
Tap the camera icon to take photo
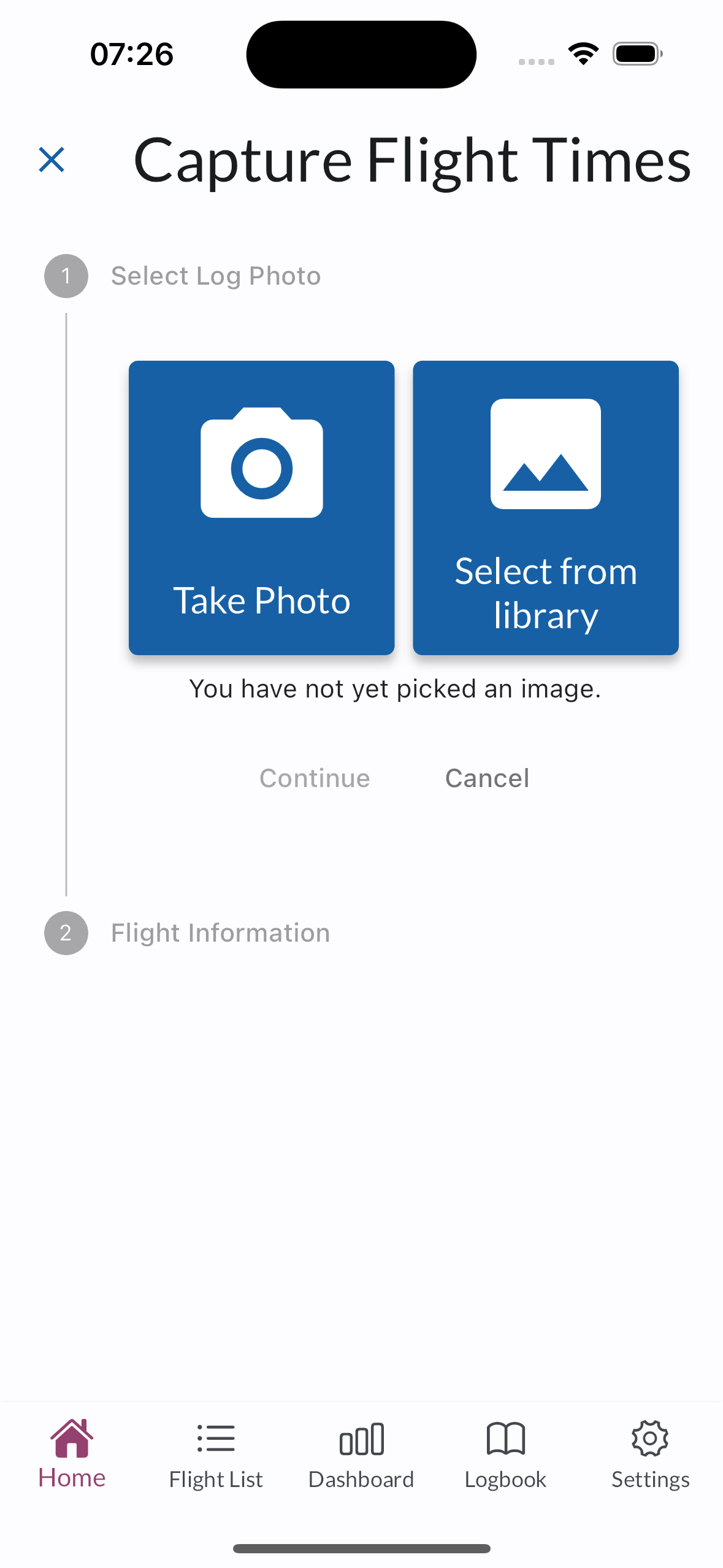[x=262, y=463]
